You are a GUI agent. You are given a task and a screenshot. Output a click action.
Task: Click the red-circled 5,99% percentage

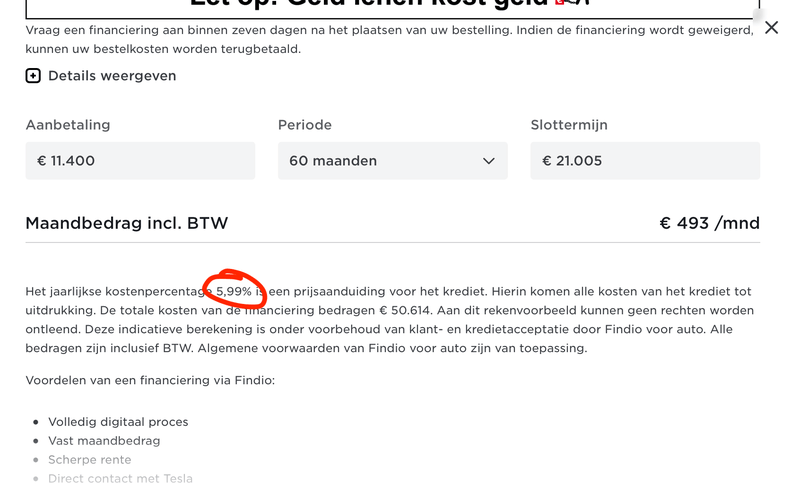(235, 291)
